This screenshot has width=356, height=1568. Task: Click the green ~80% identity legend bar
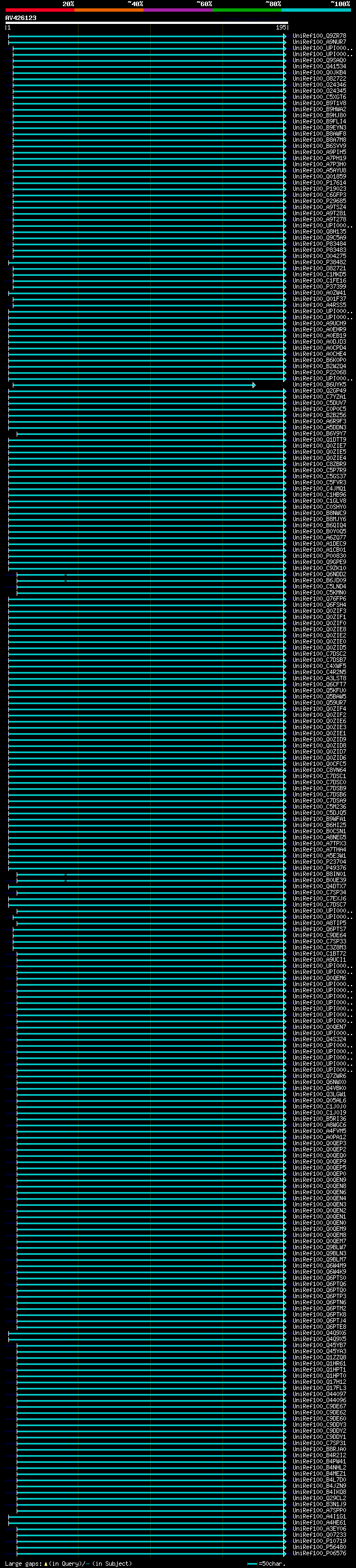pos(247,10)
